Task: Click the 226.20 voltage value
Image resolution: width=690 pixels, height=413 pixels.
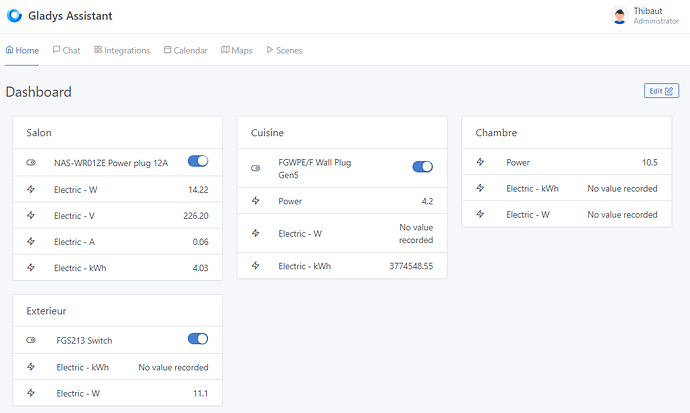Action: [196, 216]
